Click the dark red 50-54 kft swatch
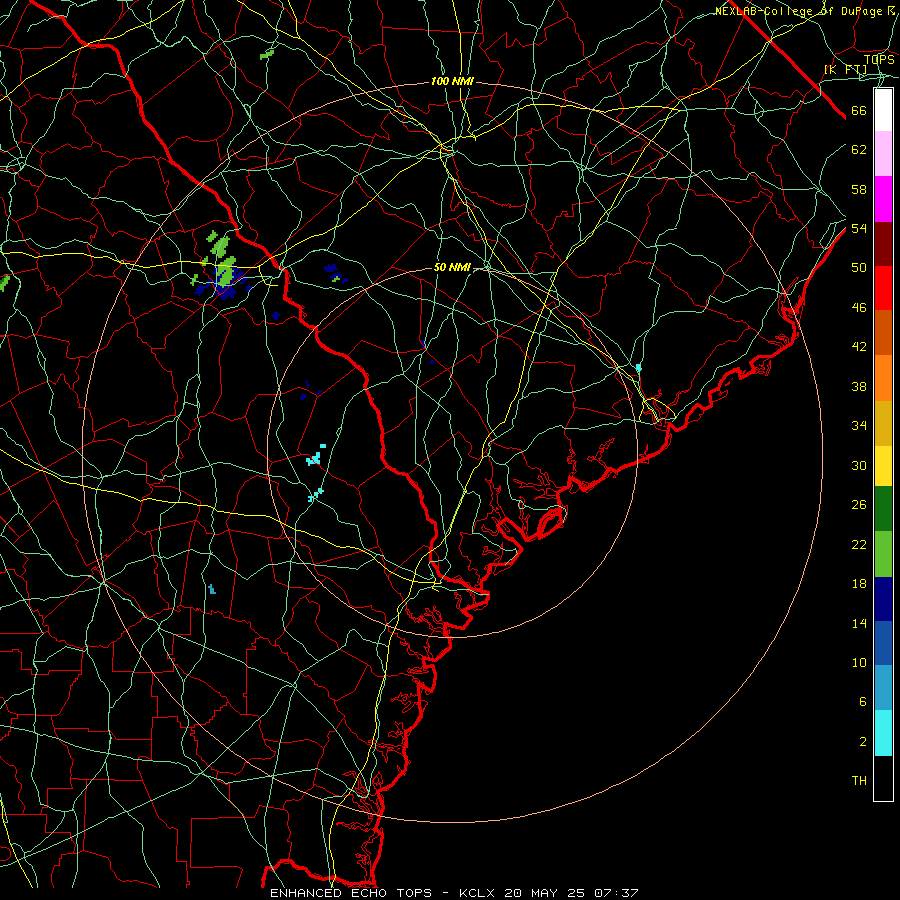 tap(883, 244)
